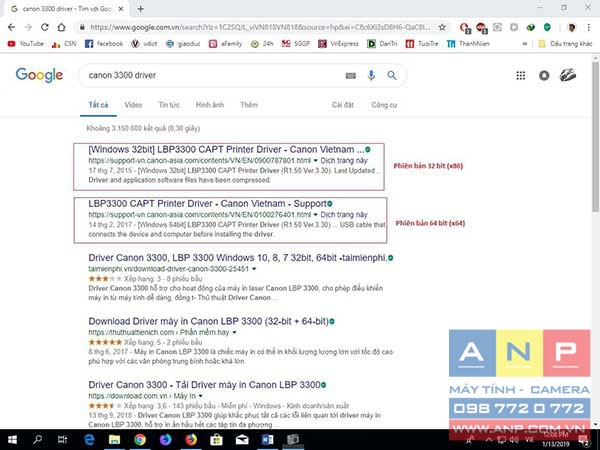Open the CSN bookmark

[64, 44]
